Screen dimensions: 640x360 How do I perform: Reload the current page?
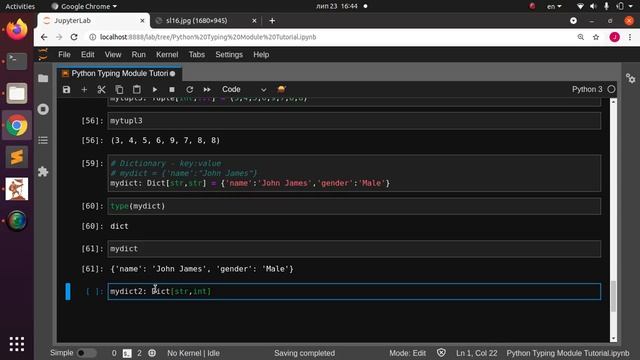click(74, 37)
